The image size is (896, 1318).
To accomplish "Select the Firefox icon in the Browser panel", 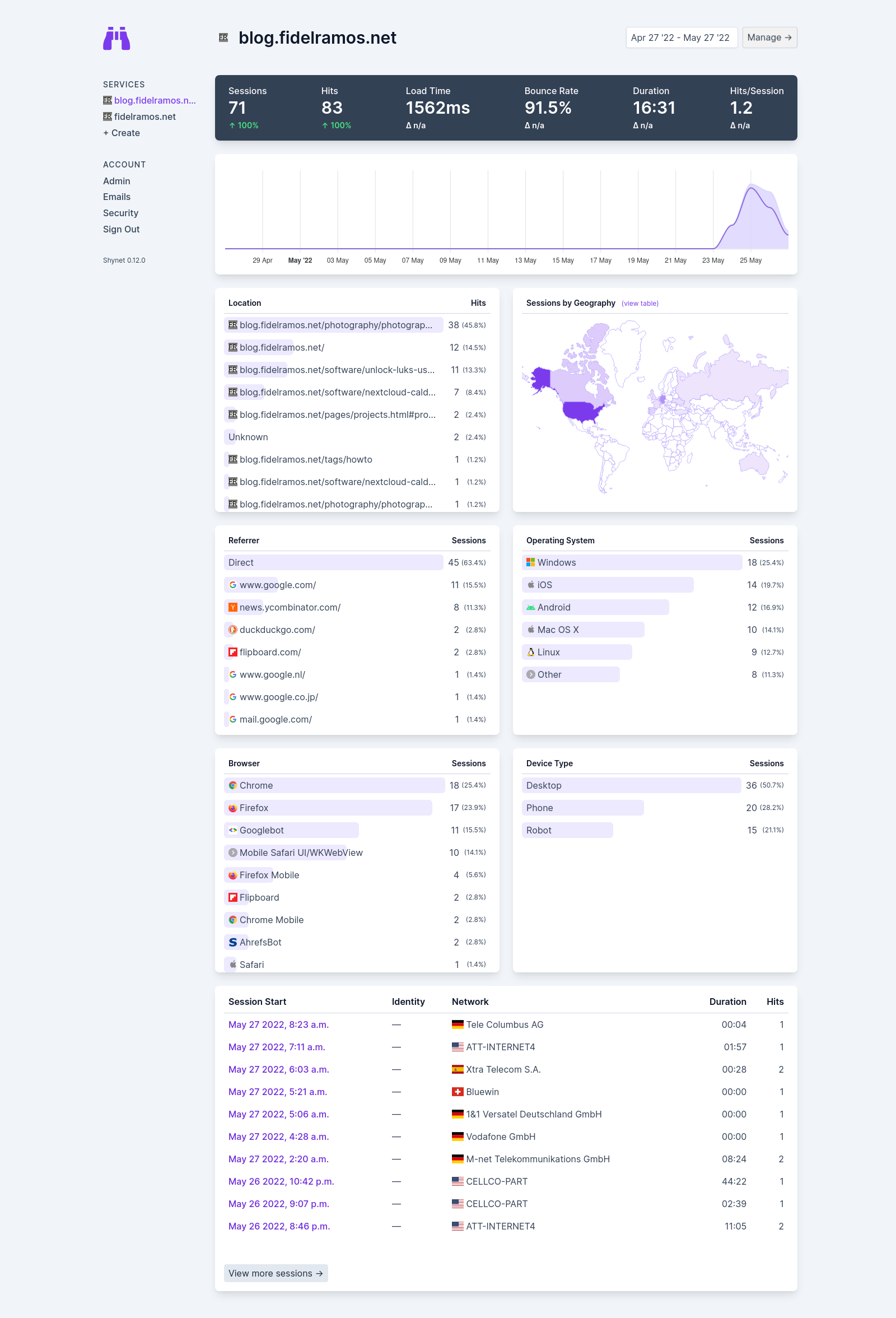I will [233, 808].
